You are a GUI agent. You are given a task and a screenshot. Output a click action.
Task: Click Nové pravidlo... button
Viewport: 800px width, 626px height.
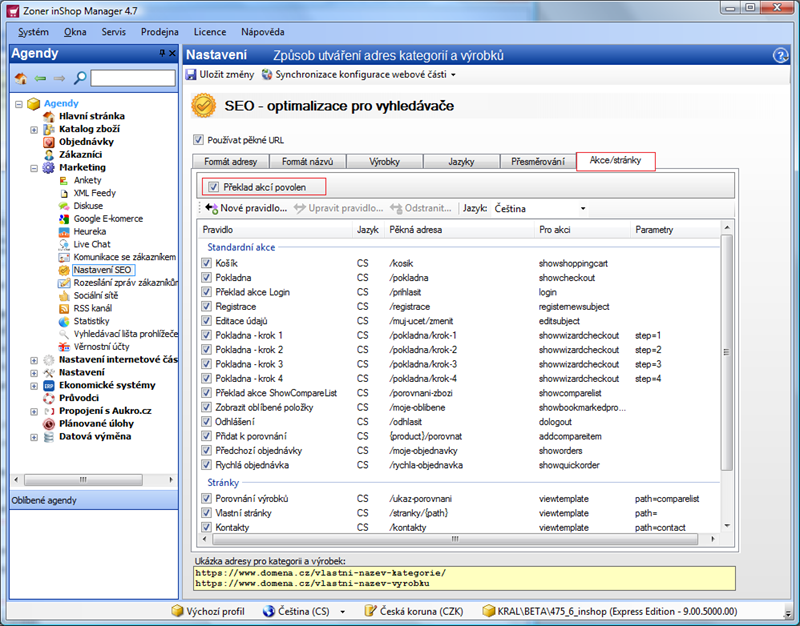(x=246, y=208)
